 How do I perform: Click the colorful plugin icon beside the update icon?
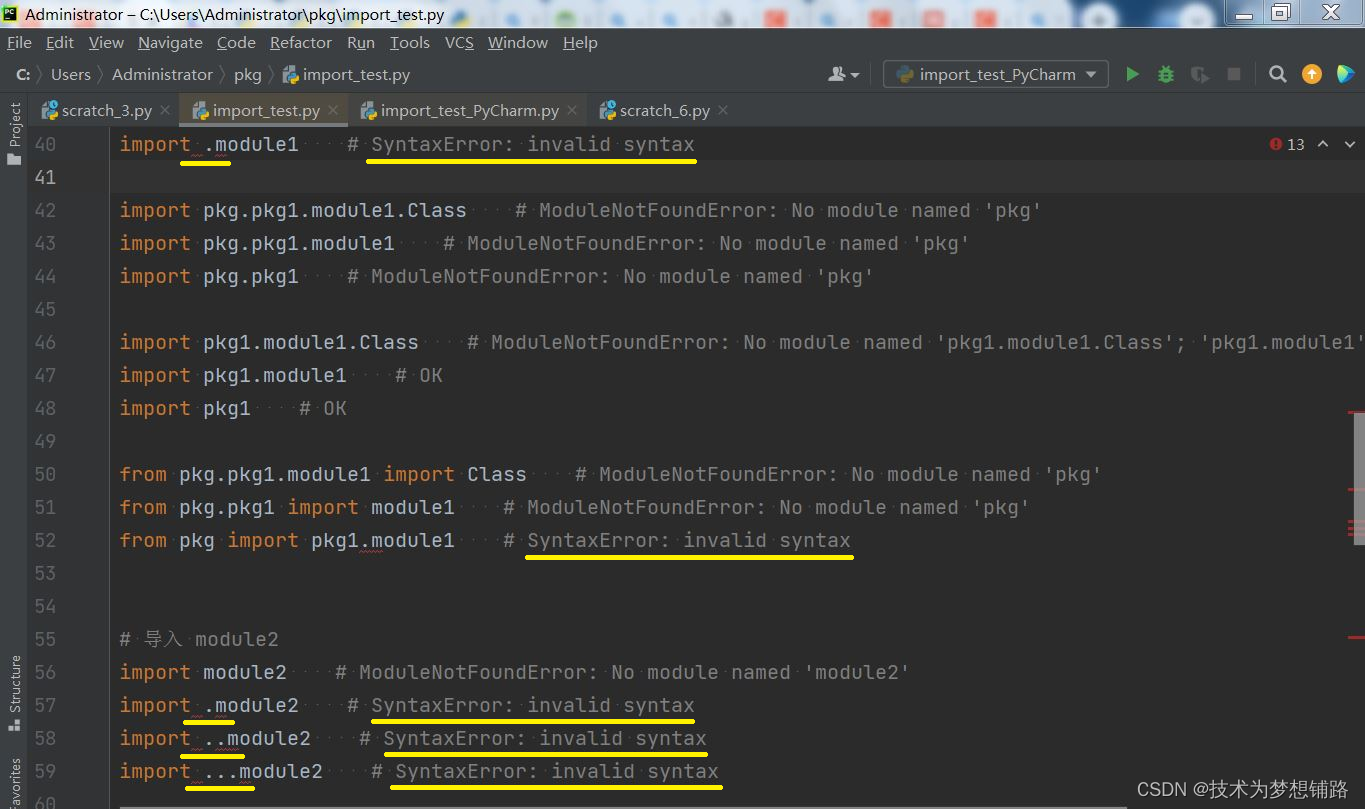coord(1345,74)
